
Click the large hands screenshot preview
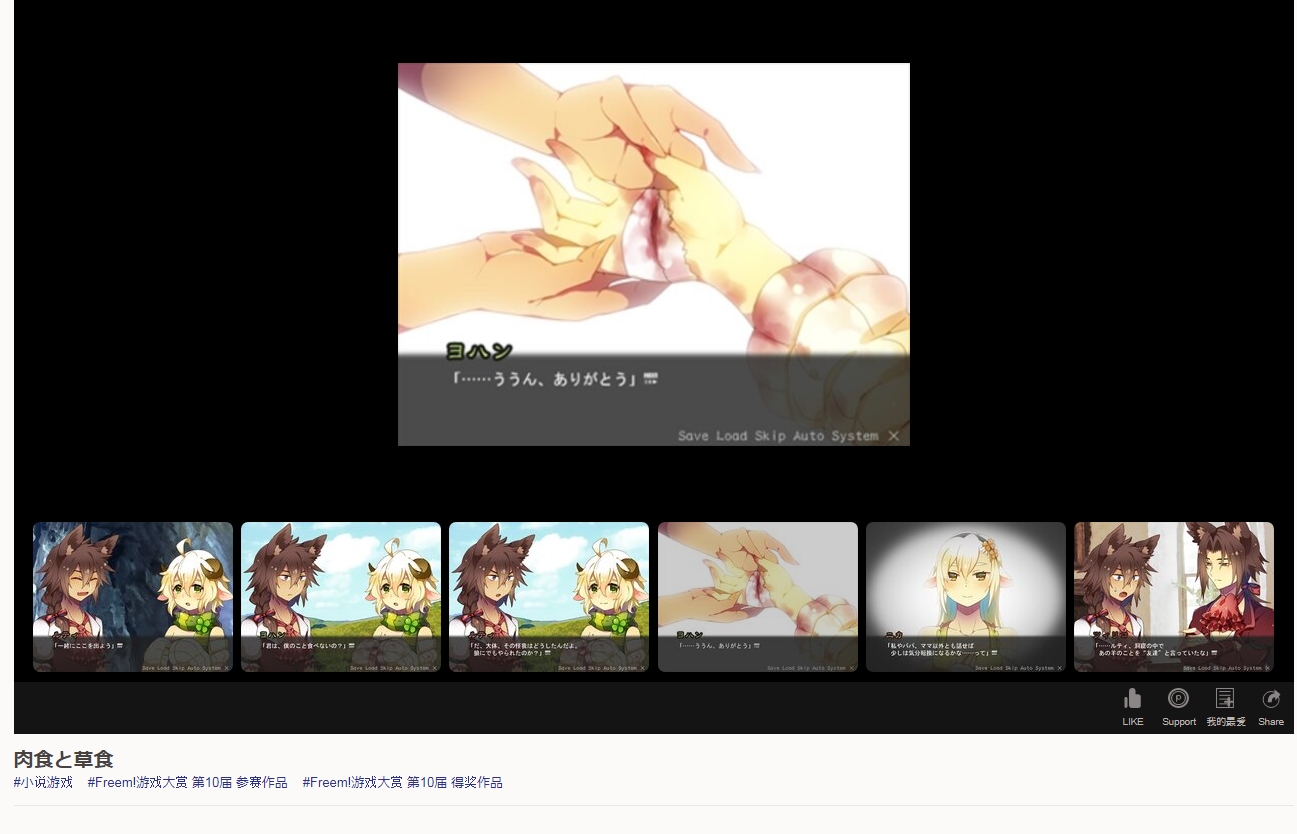pos(654,254)
